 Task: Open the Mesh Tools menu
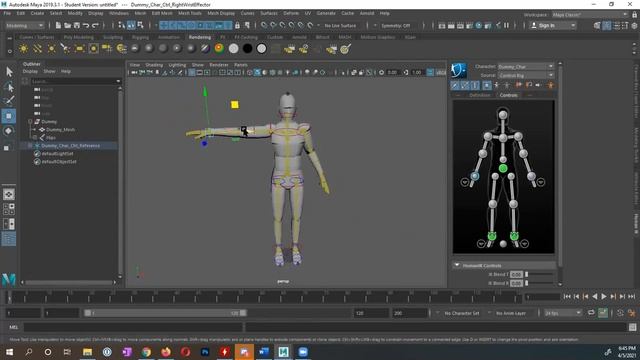tap(190, 13)
